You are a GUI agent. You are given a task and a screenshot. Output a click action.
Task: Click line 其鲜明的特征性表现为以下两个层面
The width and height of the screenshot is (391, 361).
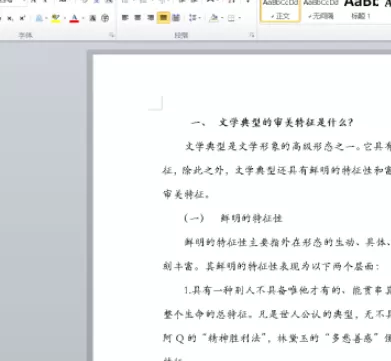pos(292,266)
